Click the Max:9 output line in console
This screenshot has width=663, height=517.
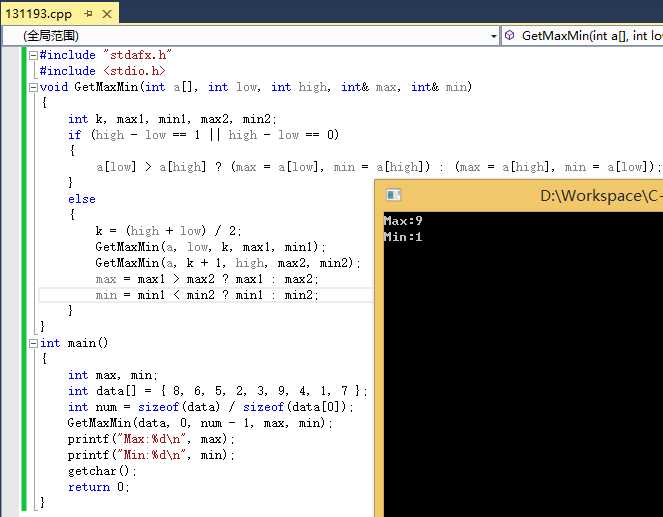pyautogui.click(x=403, y=221)
